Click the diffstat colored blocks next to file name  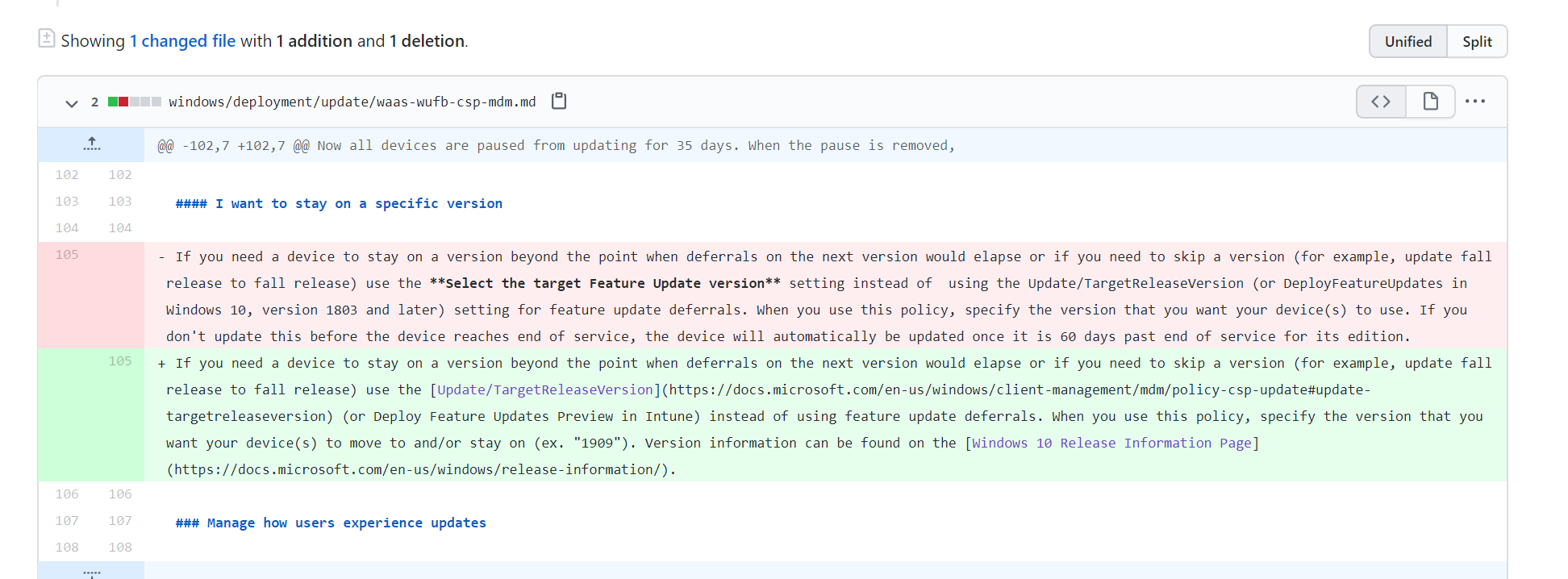[135, 102]
